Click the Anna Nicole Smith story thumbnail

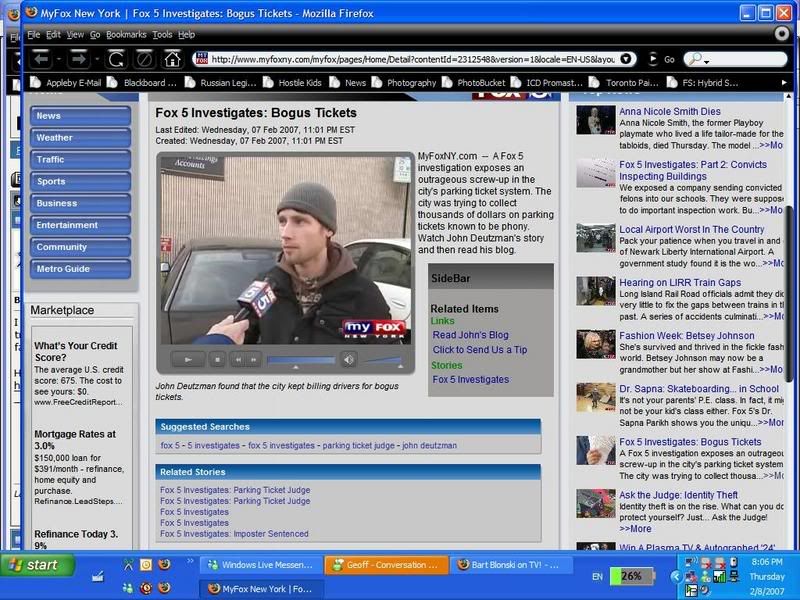click(x=595, y=120)
